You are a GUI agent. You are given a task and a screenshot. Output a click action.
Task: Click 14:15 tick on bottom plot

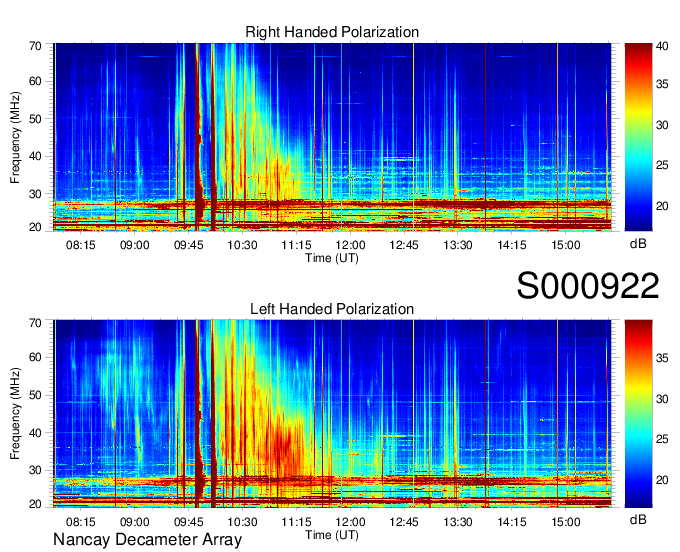[x=512, y=522]
